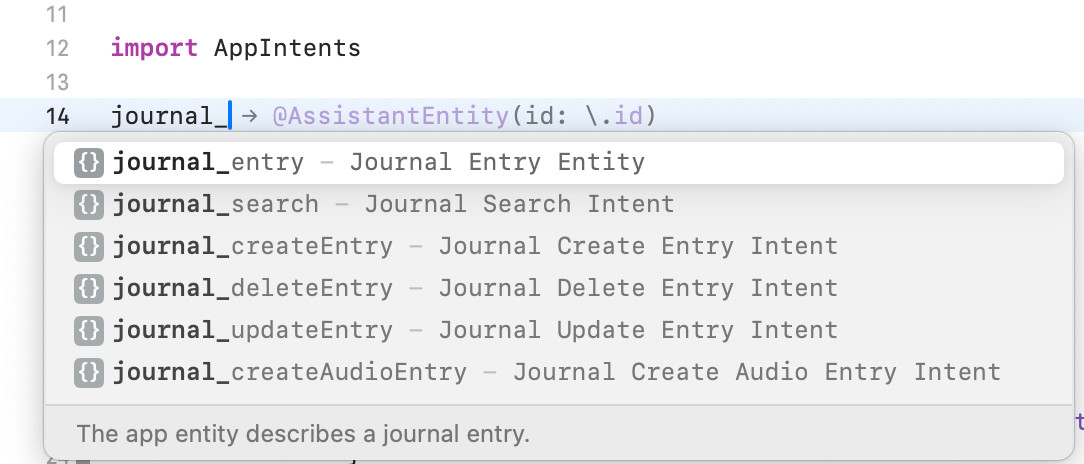
Task: Click the typed journal_ text on line 14
Action: point(169,115)
